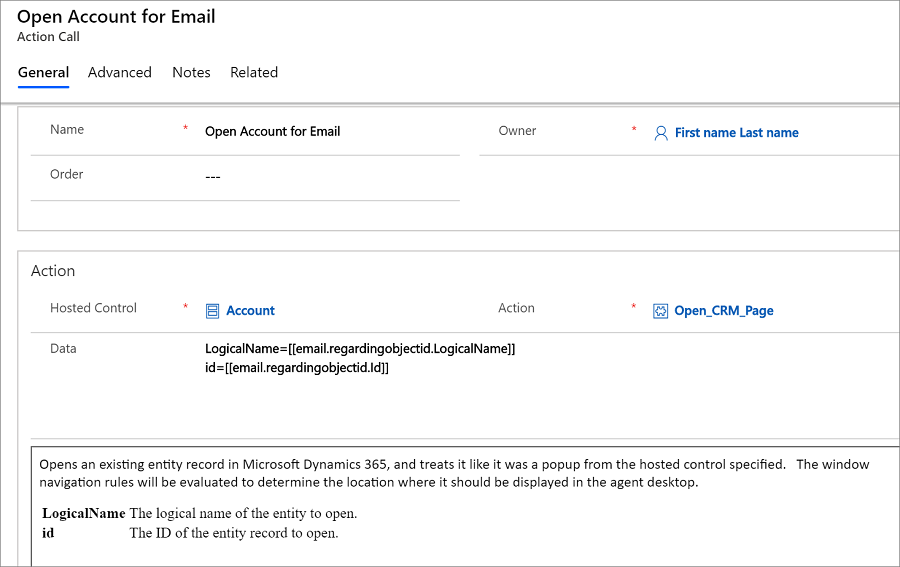The width and height of the screenshot is (900, 567).
Task: Click the Name field label
Action: [x=67, y=130]
